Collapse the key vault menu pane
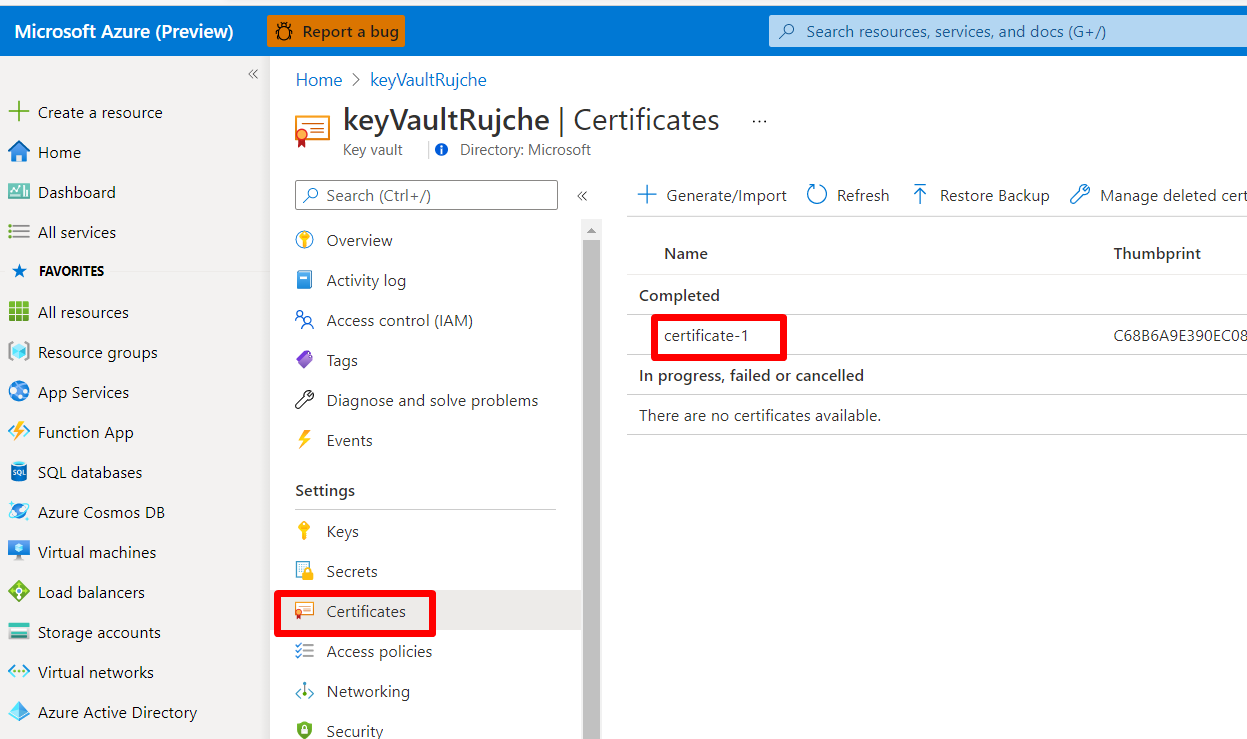The image size is (1247, 739). pos(582,196)
